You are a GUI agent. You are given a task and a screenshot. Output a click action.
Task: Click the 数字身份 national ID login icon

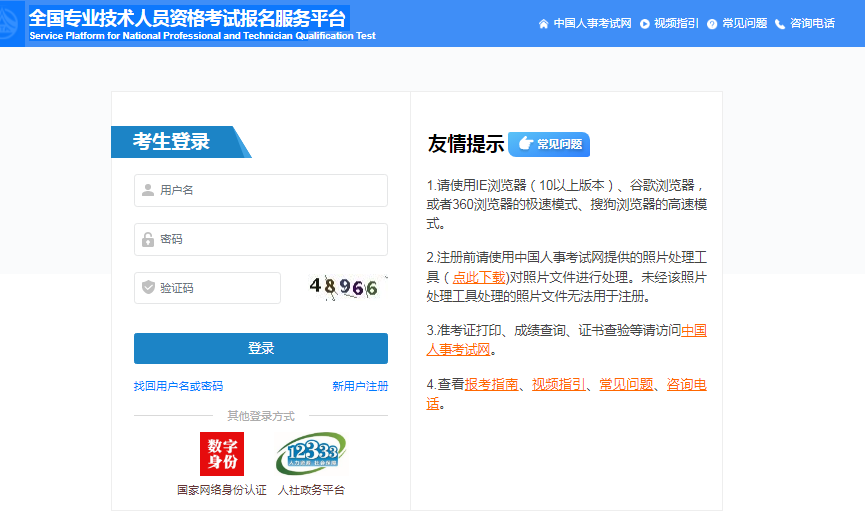222,454
